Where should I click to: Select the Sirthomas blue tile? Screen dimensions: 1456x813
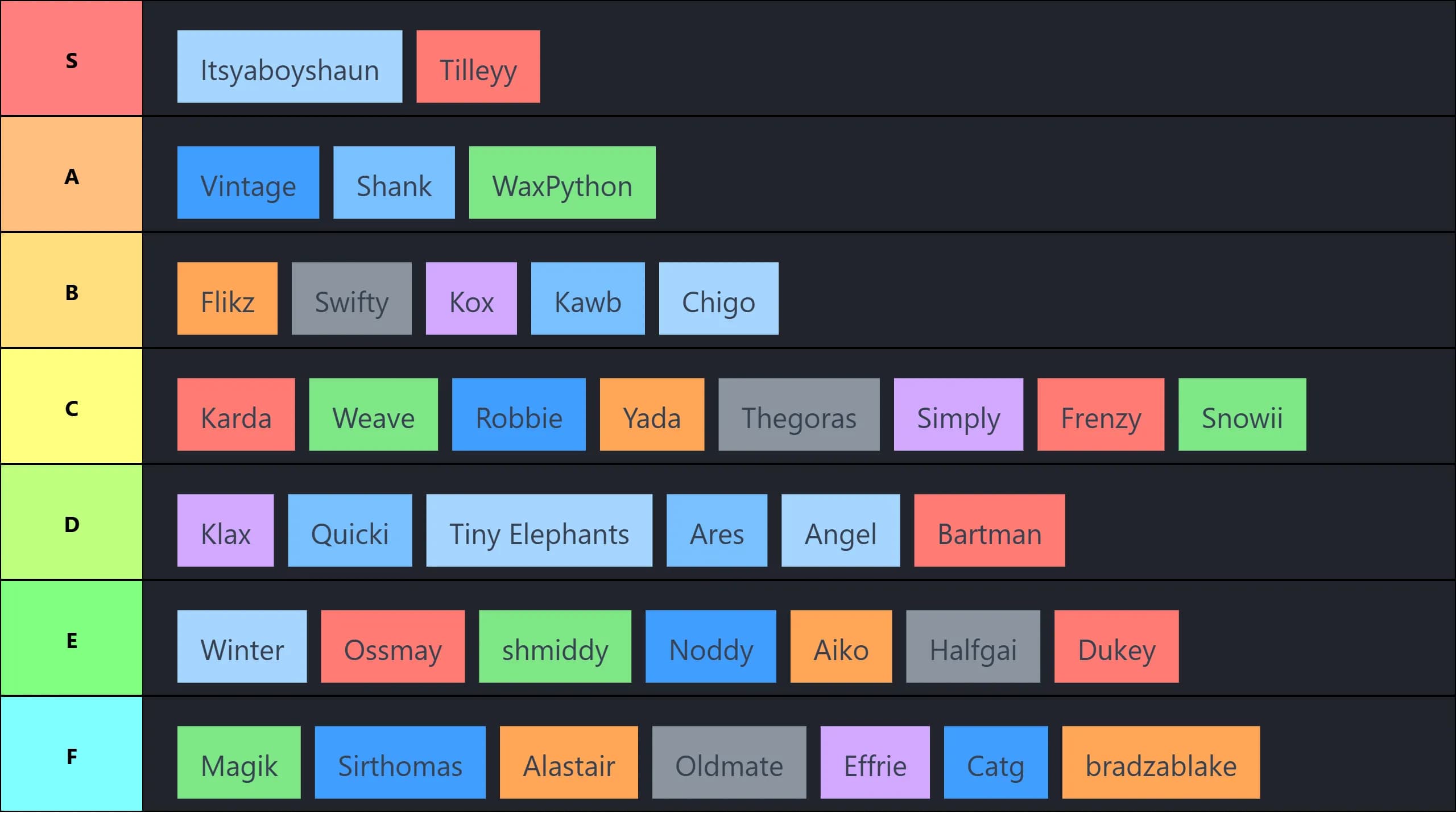[x=400, y=762]
